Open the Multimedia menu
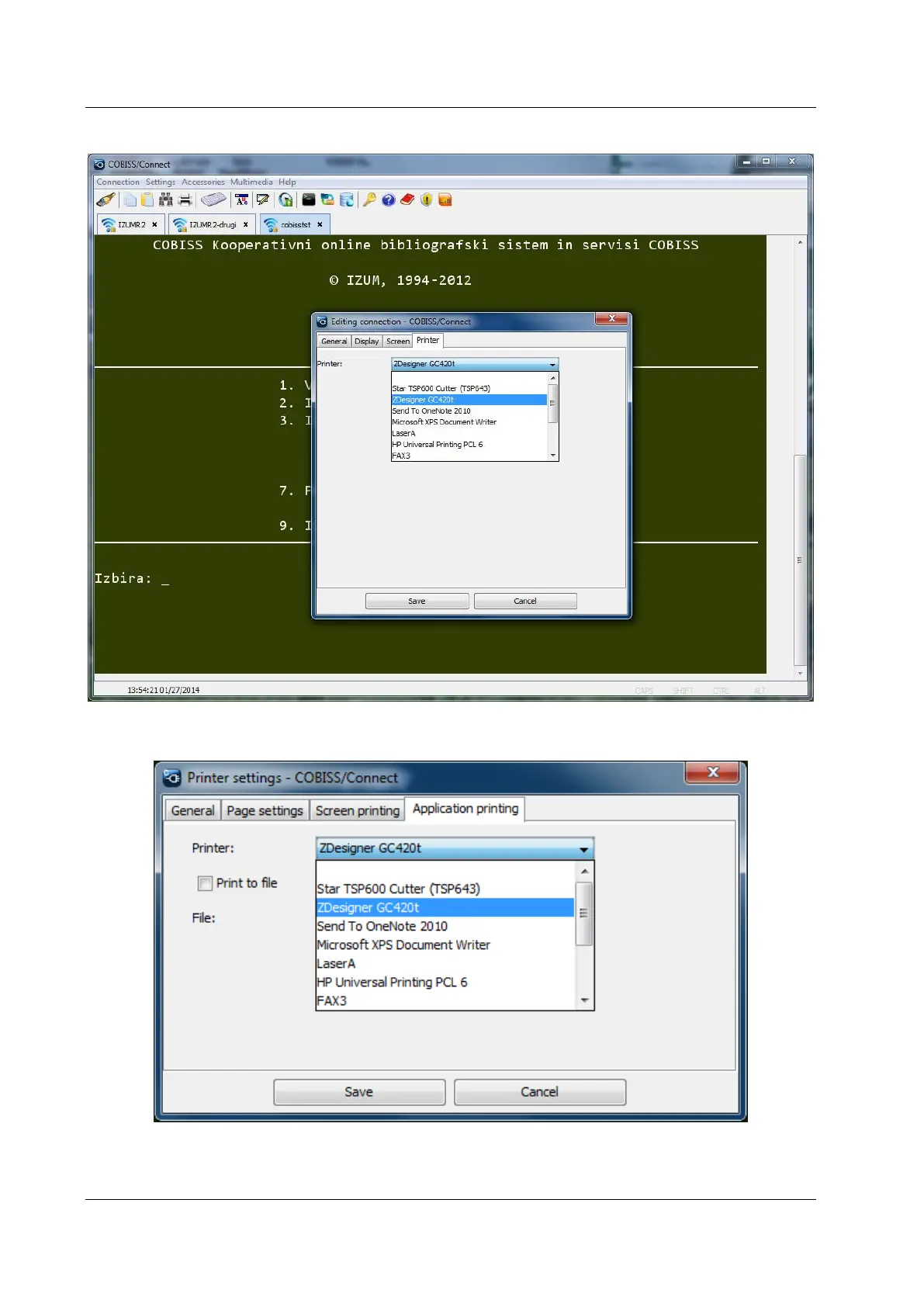Viewport: 924px width, 1307px height. coord(251,182)
